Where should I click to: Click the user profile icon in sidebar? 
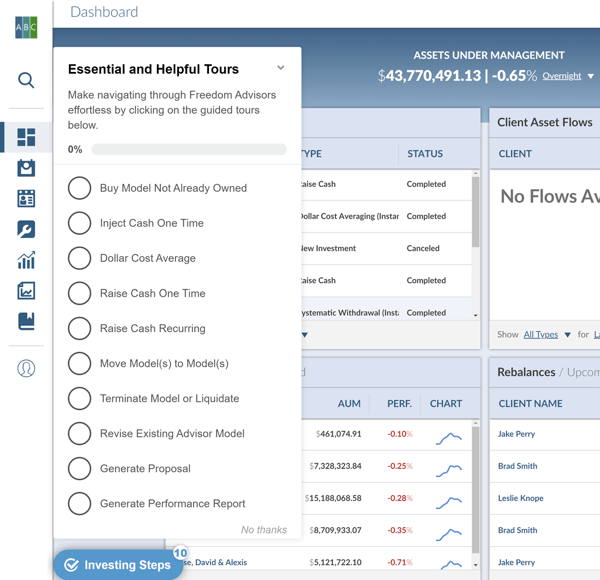click(x=26, y=368)
